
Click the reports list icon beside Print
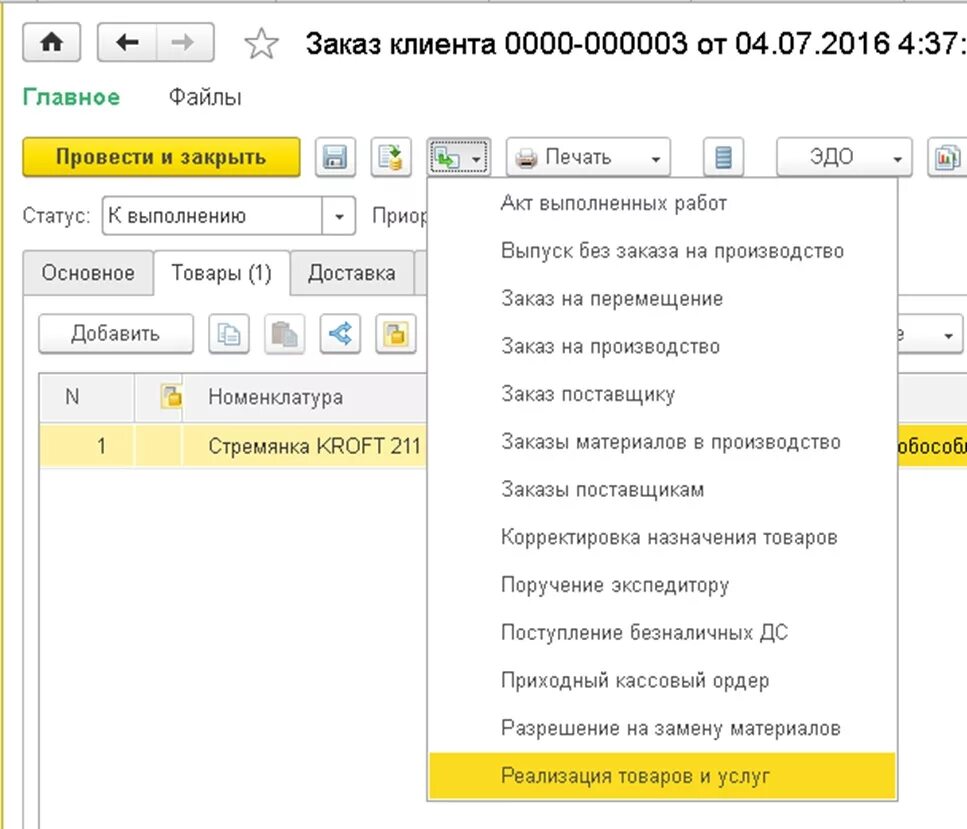coord(723,157)
